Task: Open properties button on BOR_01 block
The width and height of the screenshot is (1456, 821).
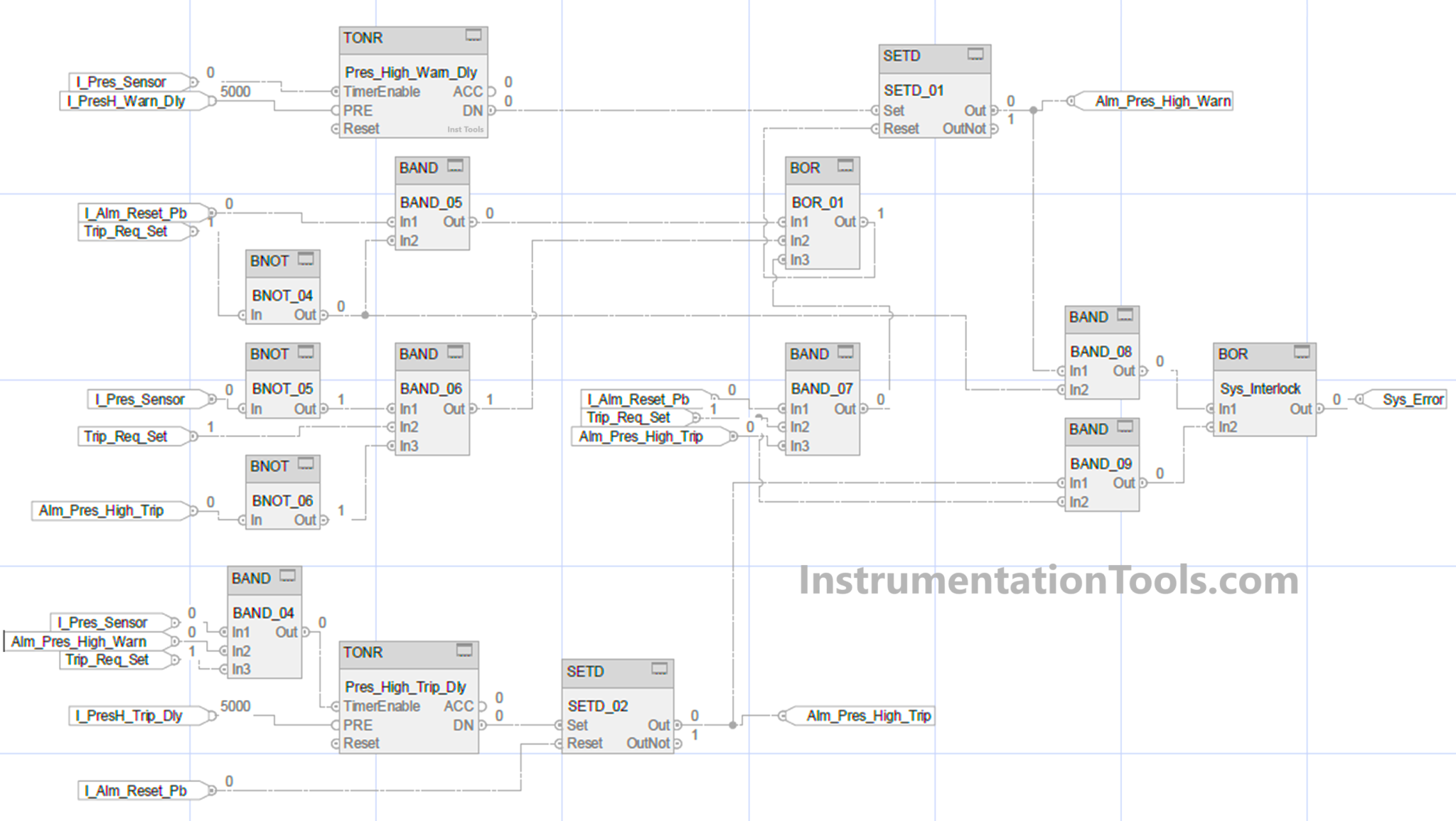Action: pos(845,166)
